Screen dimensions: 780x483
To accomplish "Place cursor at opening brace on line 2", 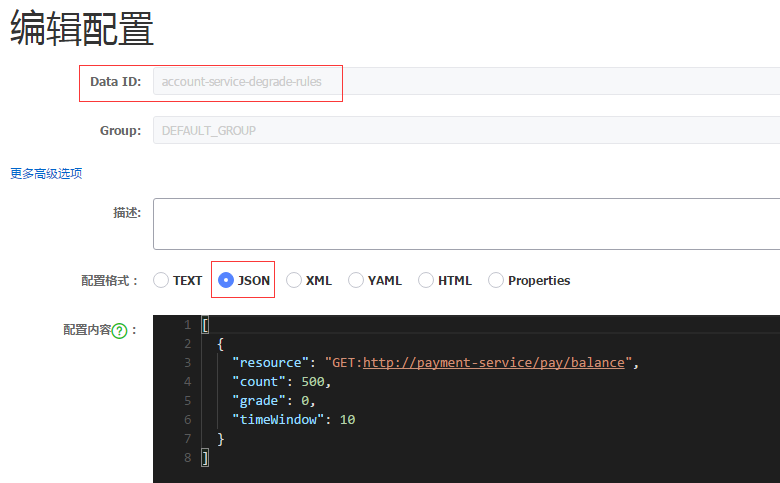I will point(220,344).
